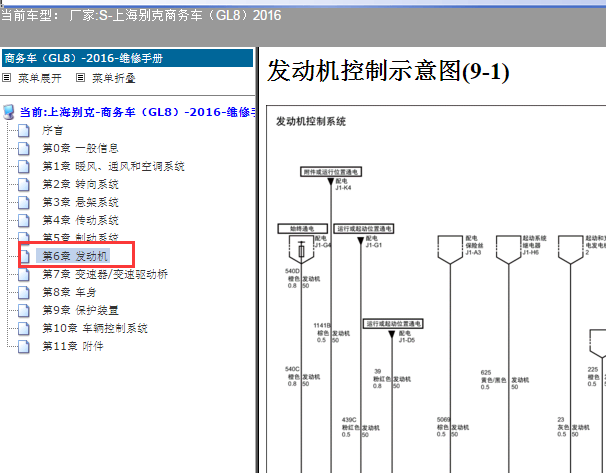The width and height of the screenshot is (606, 473).
Task: Open 第10章 车辆控制系统
Action: point(95,328)
